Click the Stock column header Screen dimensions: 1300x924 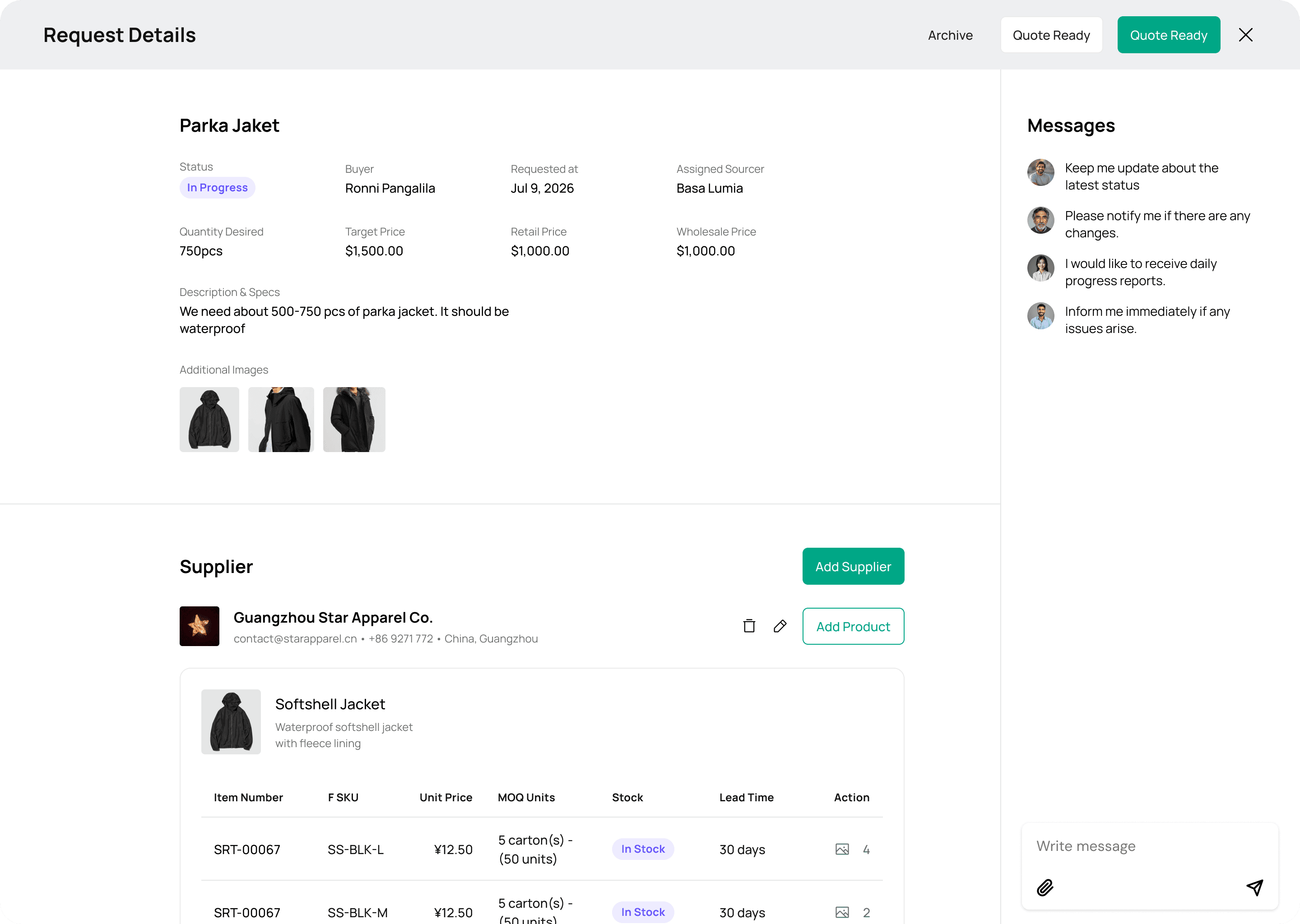[627, 798]
